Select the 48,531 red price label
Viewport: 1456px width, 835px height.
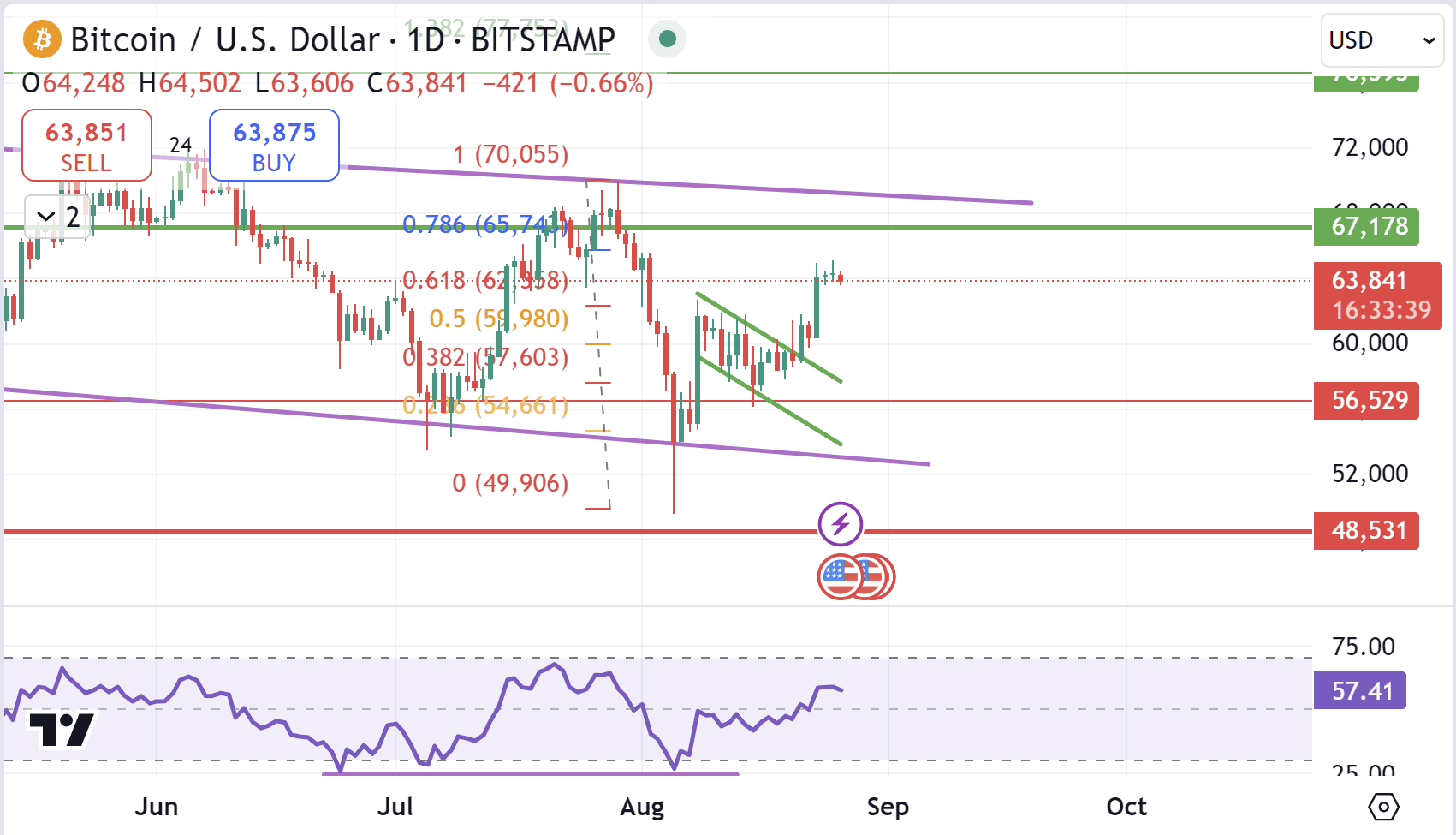[x=1366, y=531]
